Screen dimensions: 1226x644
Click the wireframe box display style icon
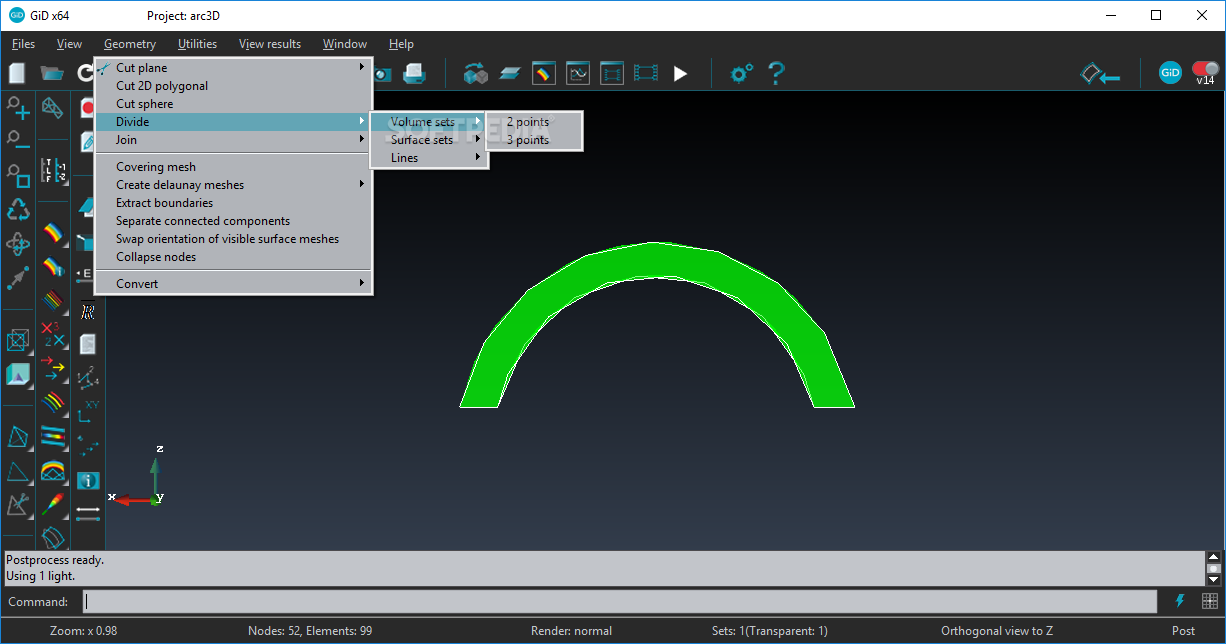(x=18, y=341)
